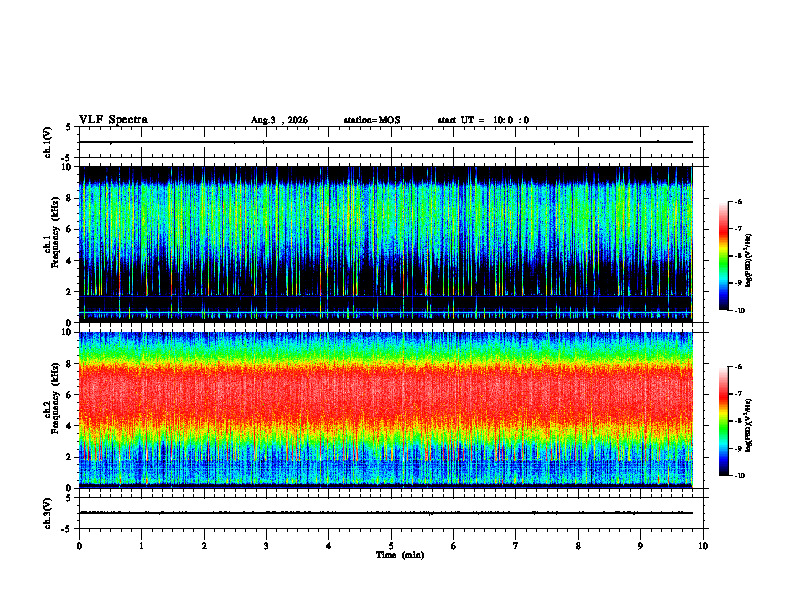Image resolution: width=792 pixels, height=612 pixels.
Task: Click the ch.2 frequency axis "4" tick label
Action: click(70, 426)
